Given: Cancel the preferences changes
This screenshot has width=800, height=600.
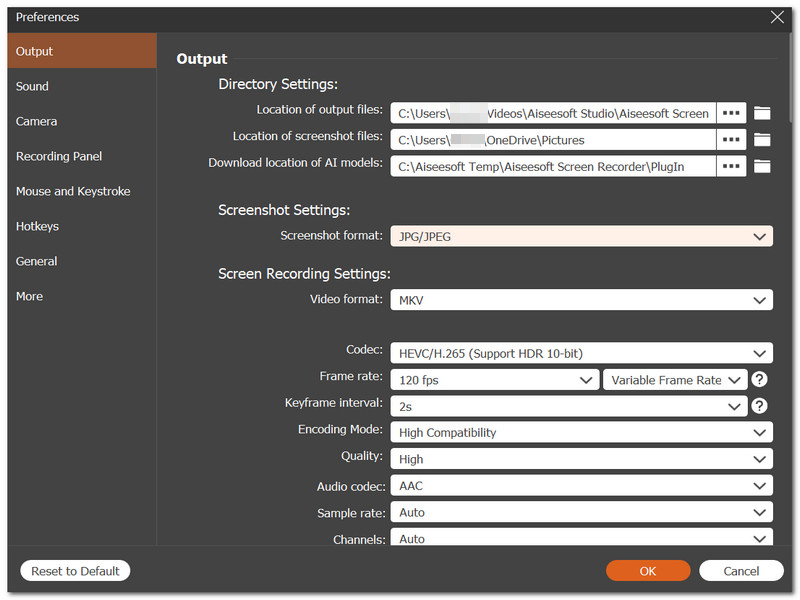Looking at the screenshot, I should tap(741, 571).
